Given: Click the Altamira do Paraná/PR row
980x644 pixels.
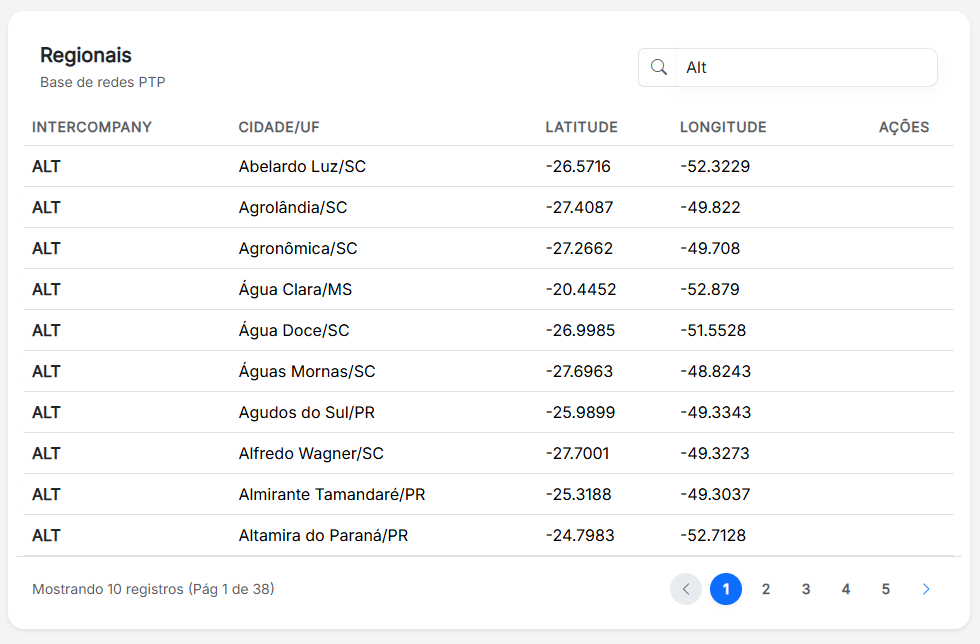Looking at the screenshot, I should 323,535.
